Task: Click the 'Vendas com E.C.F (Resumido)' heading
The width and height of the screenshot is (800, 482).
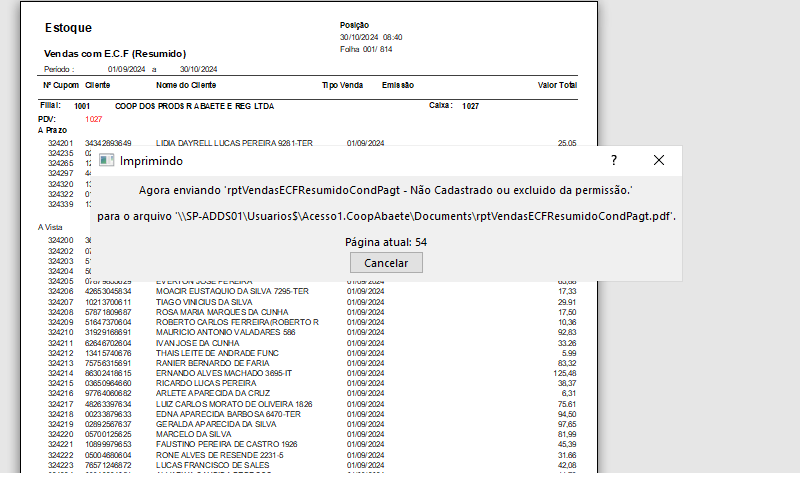Action: tap(115, 53)
